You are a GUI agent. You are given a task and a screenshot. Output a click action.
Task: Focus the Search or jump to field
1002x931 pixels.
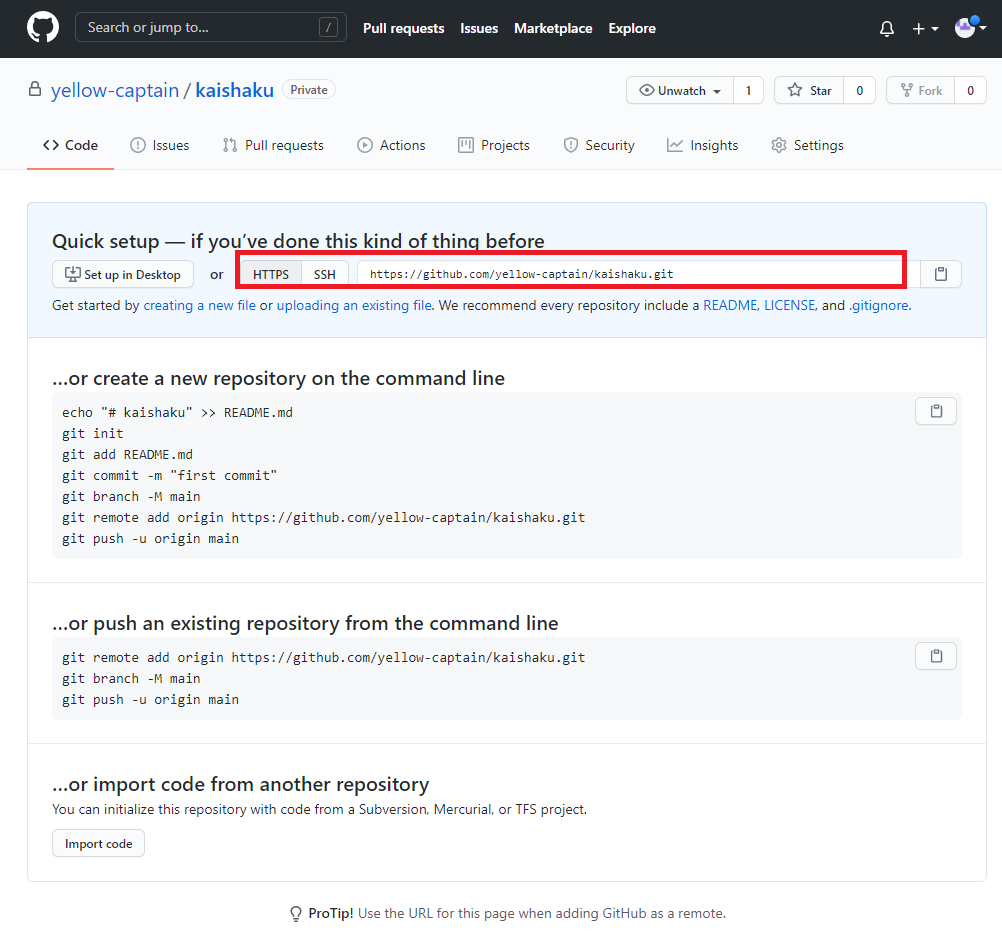pos(210,27)
